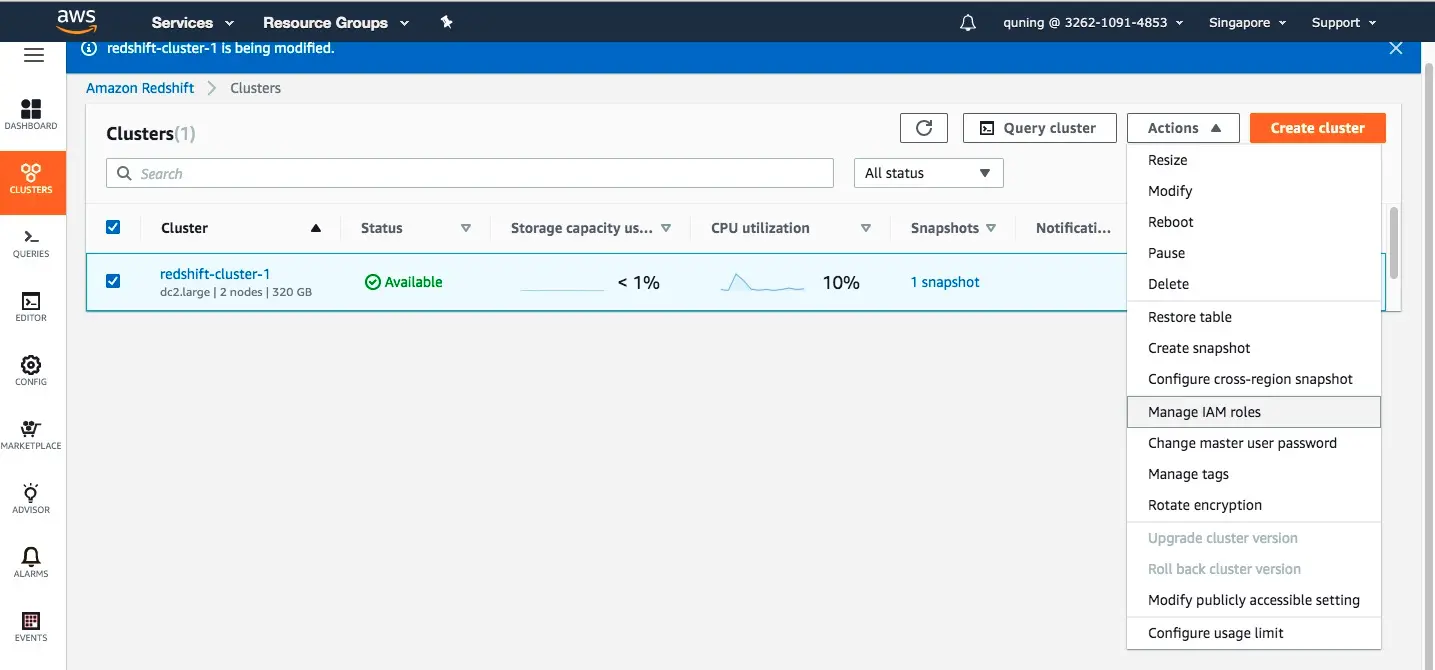1435x670 pixels.
Task: Click the vertical scrollbar of clusters table
Action: (1394, 243)
